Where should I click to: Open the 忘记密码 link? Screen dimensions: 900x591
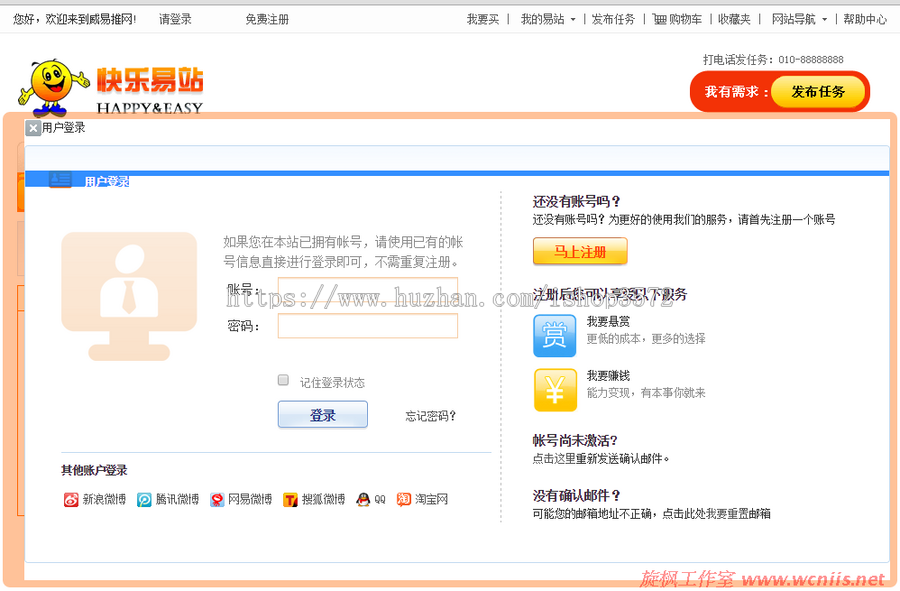(428, 415)
